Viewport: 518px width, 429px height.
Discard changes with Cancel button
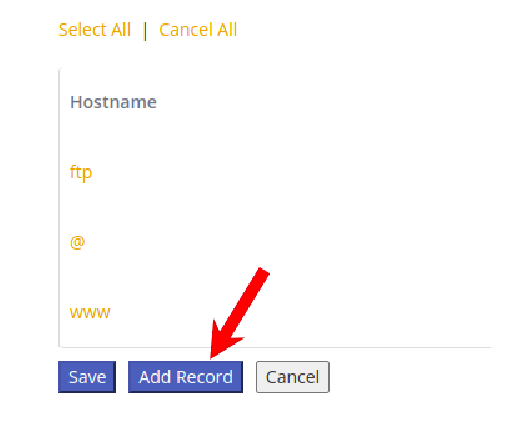click(293, 377)
